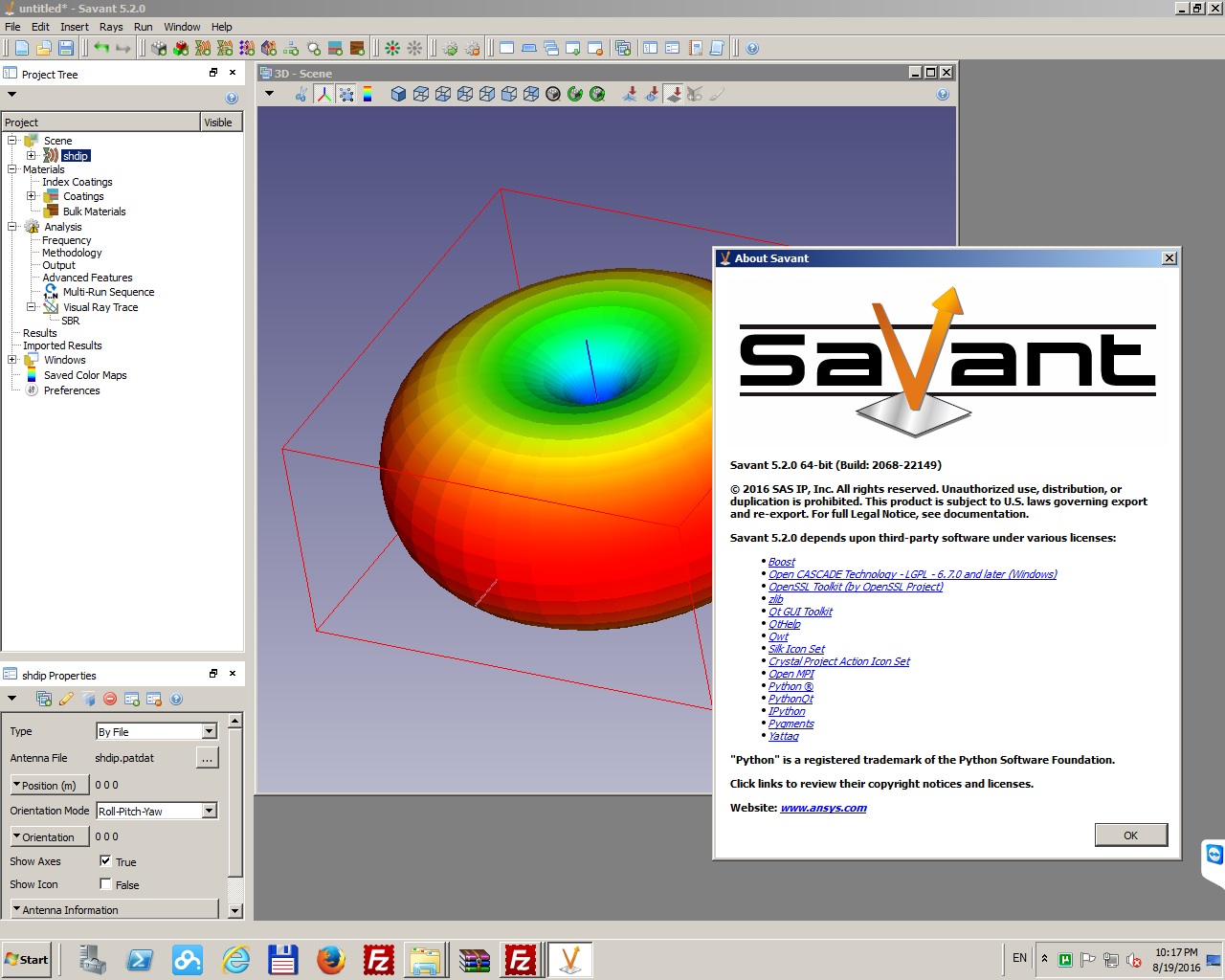
Task: Open the Run menu
Action: (x=144, y=27)
